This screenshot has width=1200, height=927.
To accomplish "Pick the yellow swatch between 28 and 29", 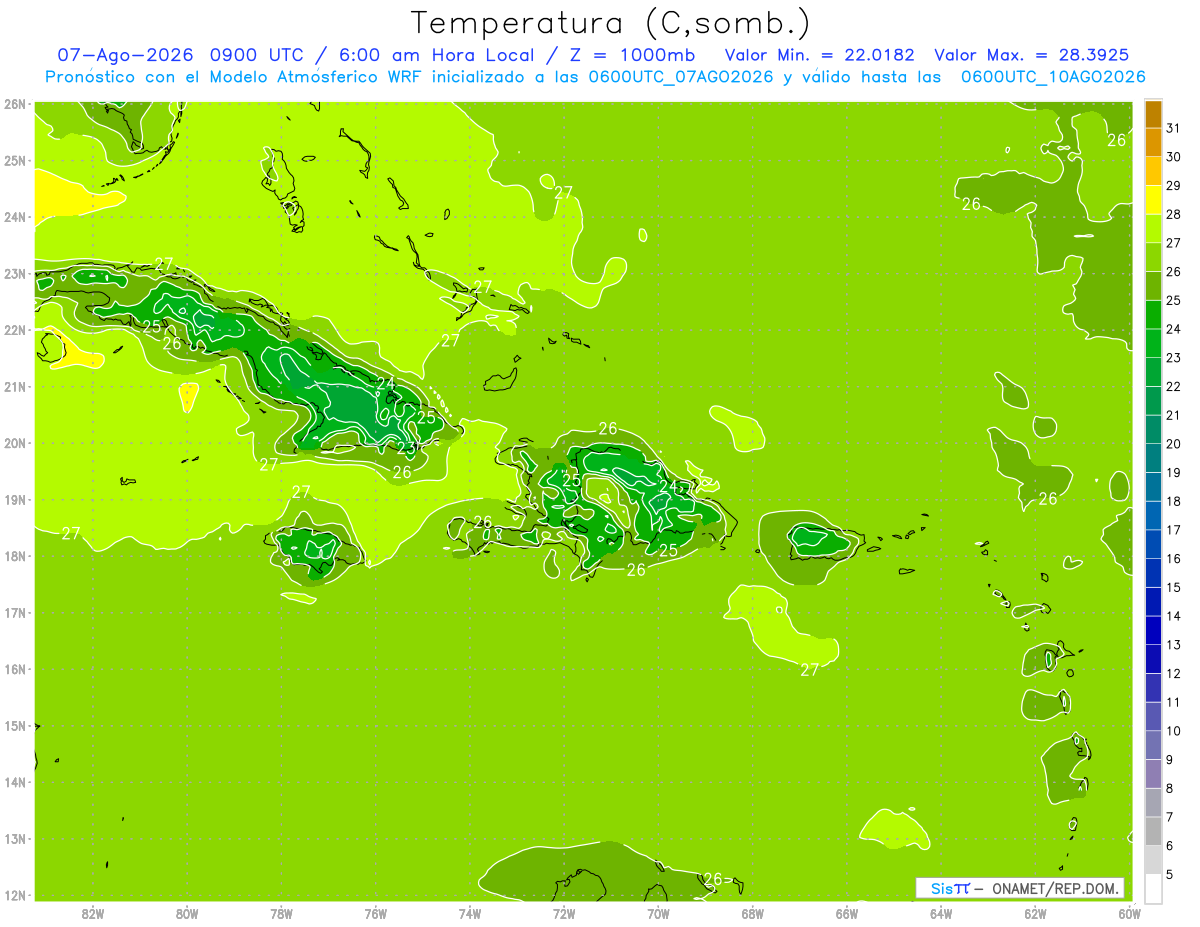I will (1153, 200).
